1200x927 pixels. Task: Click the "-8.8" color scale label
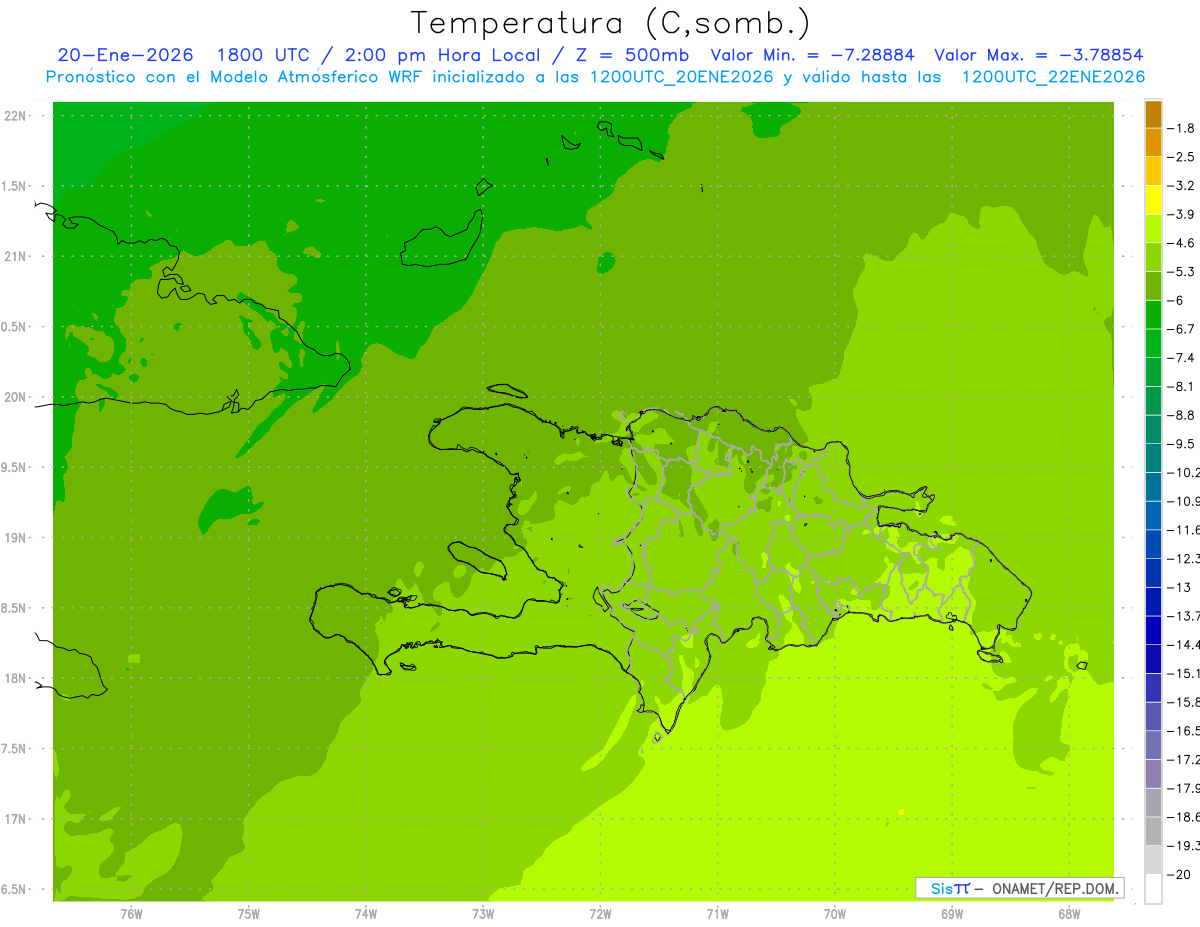pos(1181,415)
